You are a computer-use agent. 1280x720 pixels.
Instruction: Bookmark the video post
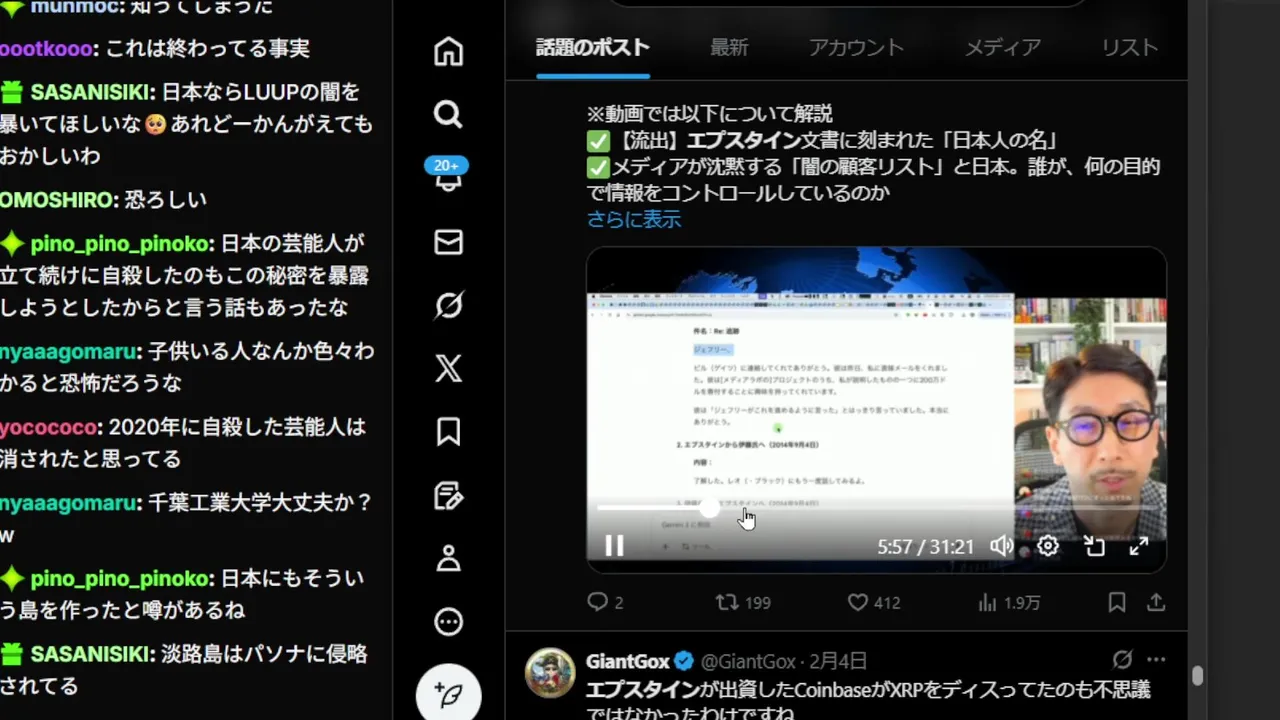pyautogui.click(x=1117, y=602)
